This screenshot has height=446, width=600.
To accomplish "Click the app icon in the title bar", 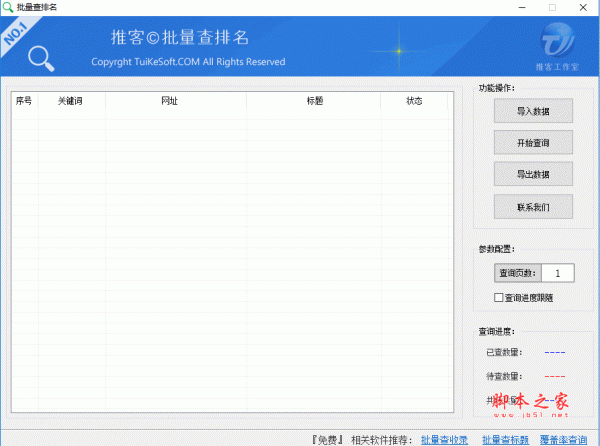I will (8, 7).
